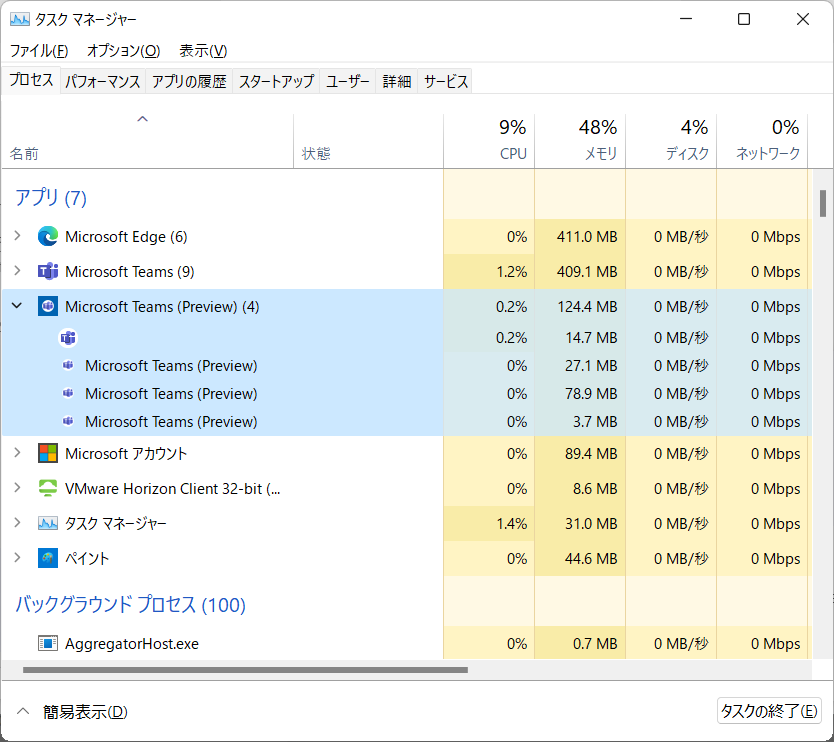Sort by the ネットワーク column header
This screenshot has width=834, height=742.
762,141
